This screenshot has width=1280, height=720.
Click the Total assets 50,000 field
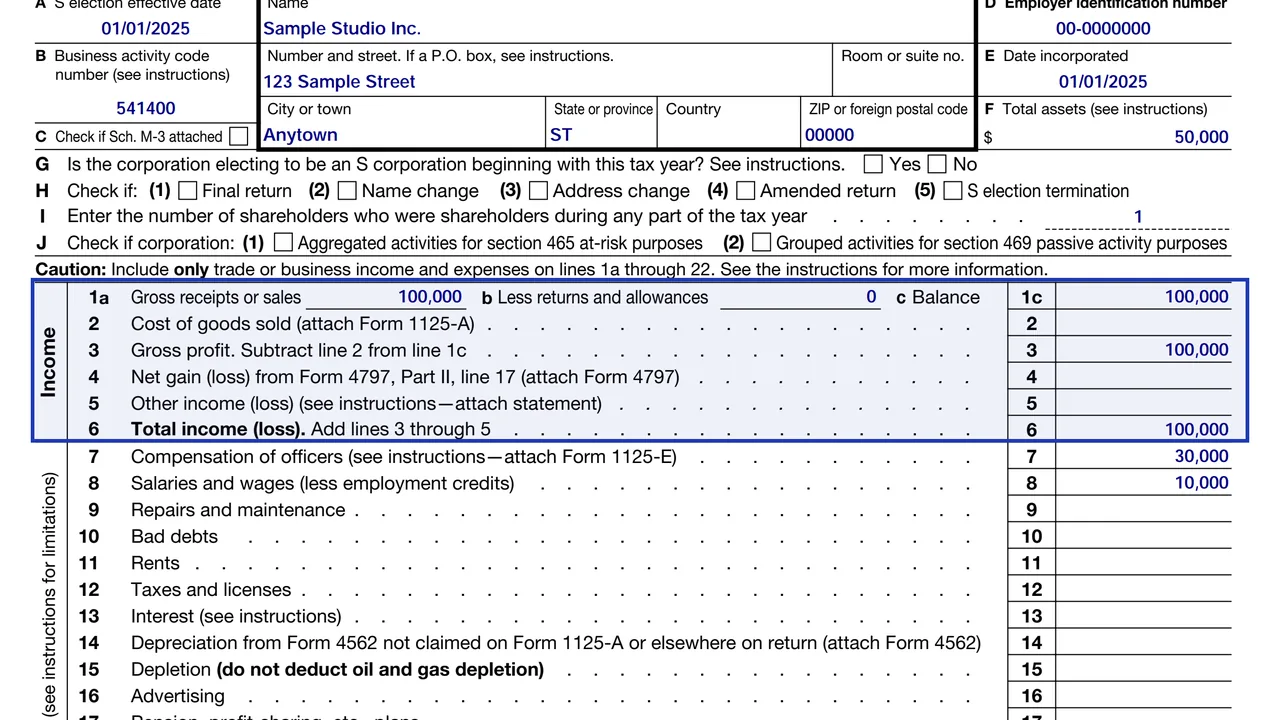(x=1112, y=137)
